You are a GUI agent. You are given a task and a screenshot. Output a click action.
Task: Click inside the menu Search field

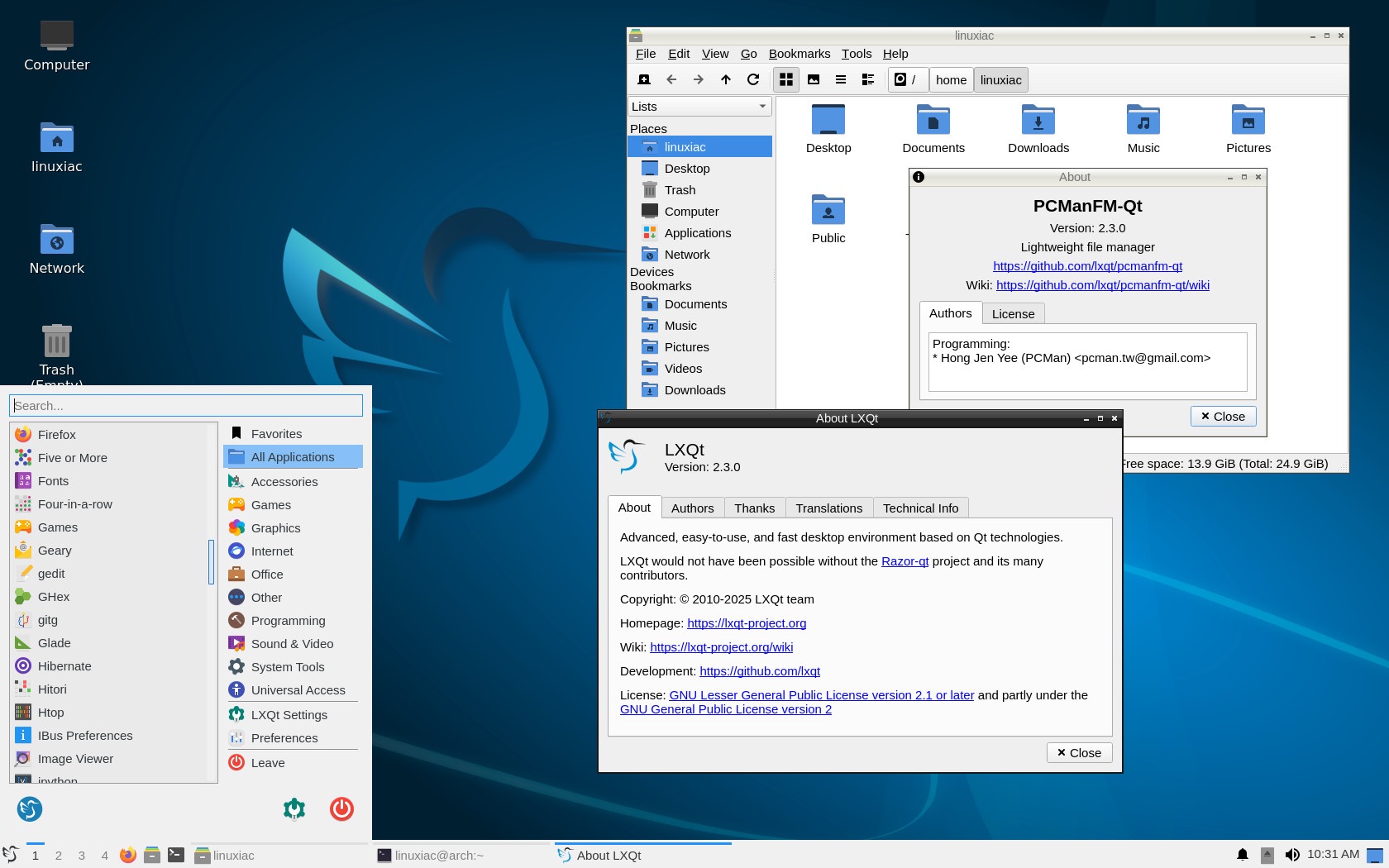pos(186,405)
